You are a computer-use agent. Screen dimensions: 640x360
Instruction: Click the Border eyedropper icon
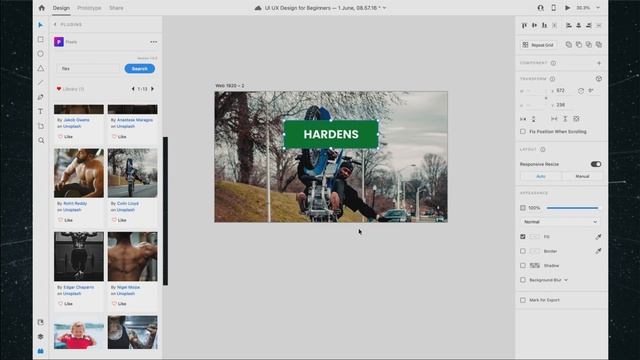[598, 251]
